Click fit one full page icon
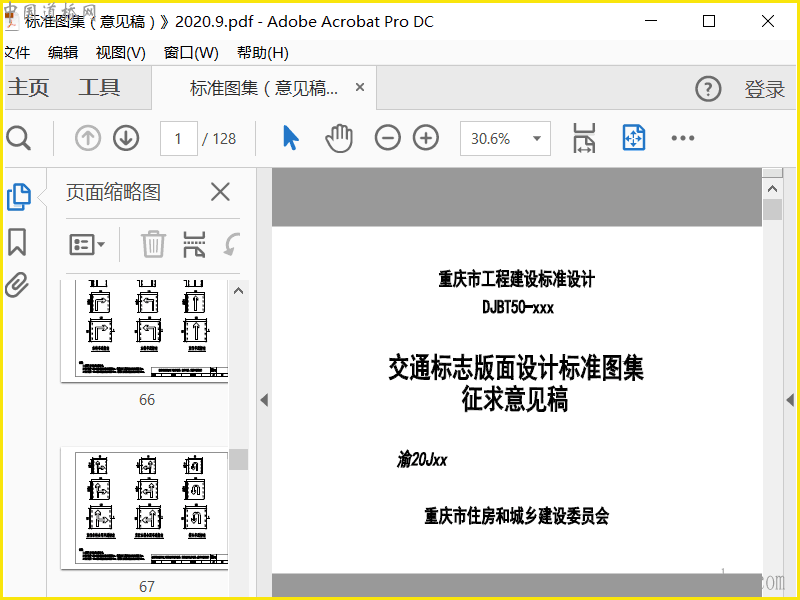Image resolution: width=800 pixels, height=600 pixels. 634,138
